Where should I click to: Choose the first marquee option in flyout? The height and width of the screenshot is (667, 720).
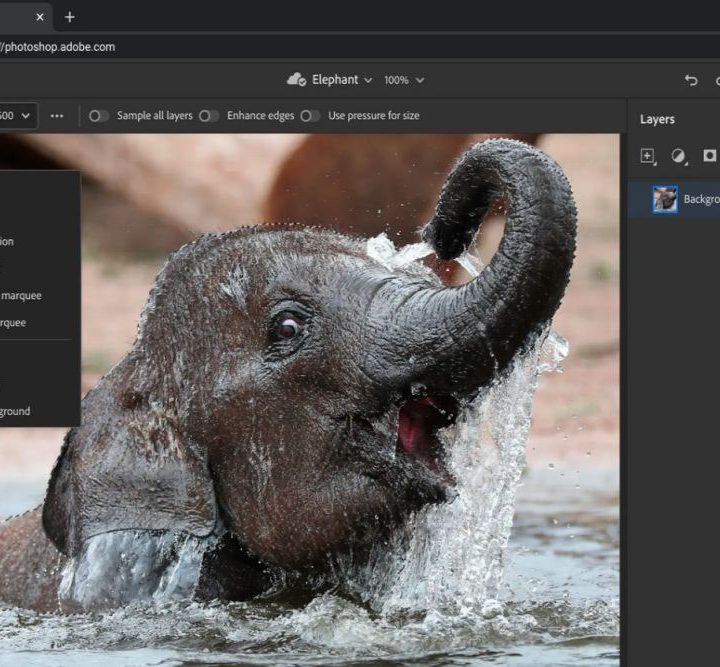[x=20, y=295]
